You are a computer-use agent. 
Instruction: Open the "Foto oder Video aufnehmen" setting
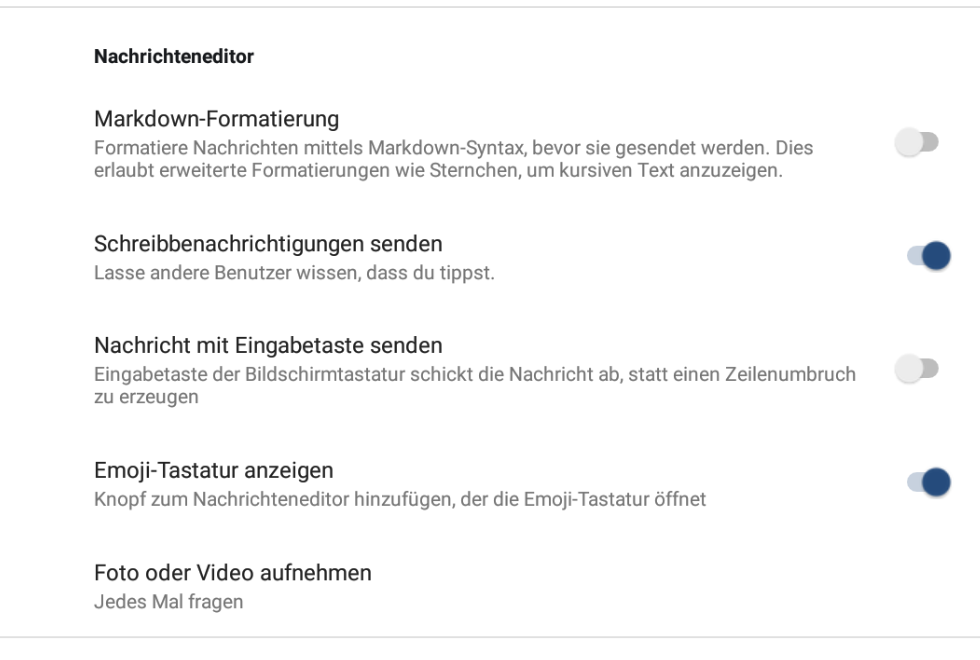point(233,573)
